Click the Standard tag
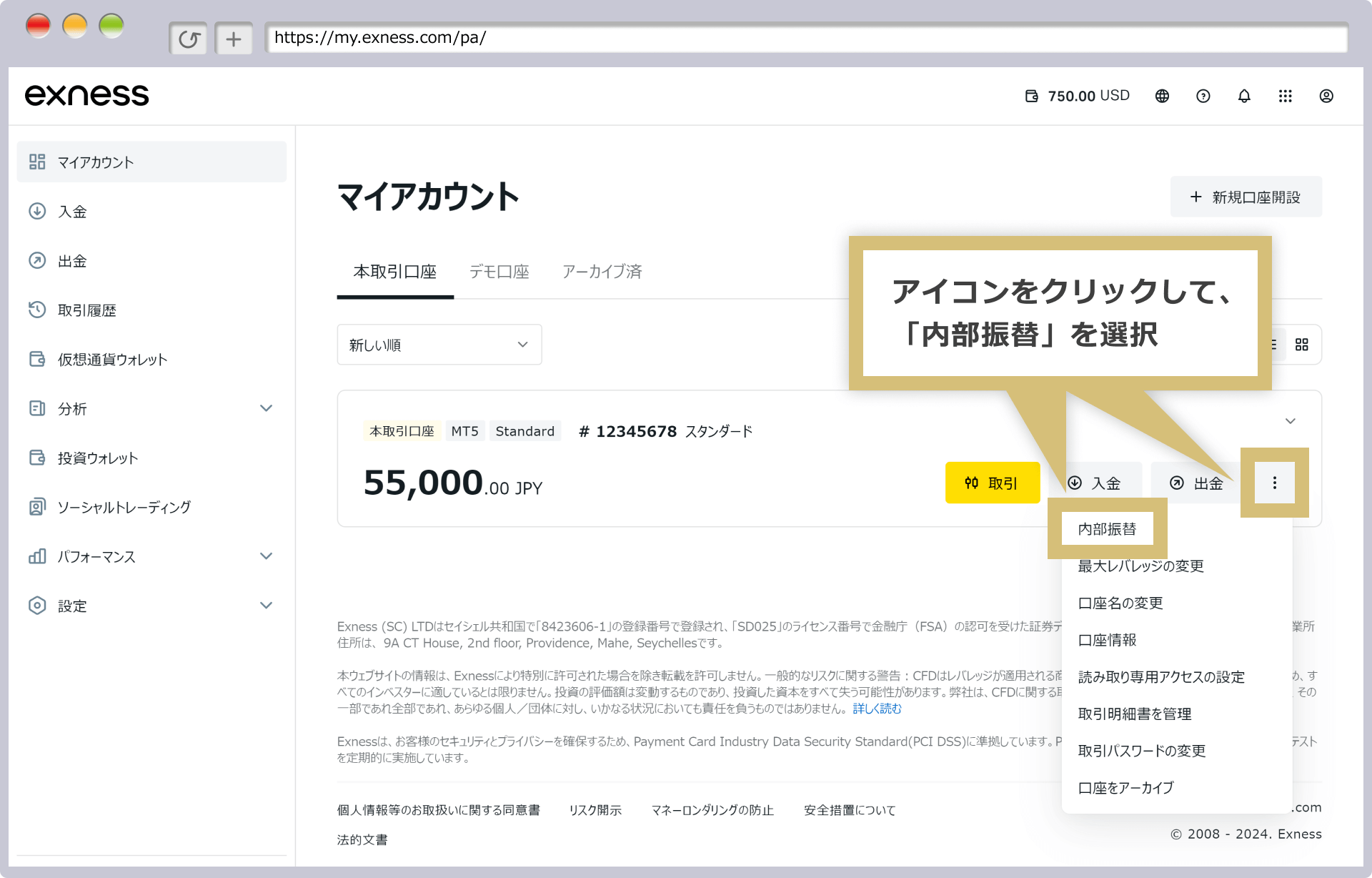Image resolution: width=1372 pixels, height=878 pixels. [525, 431]
